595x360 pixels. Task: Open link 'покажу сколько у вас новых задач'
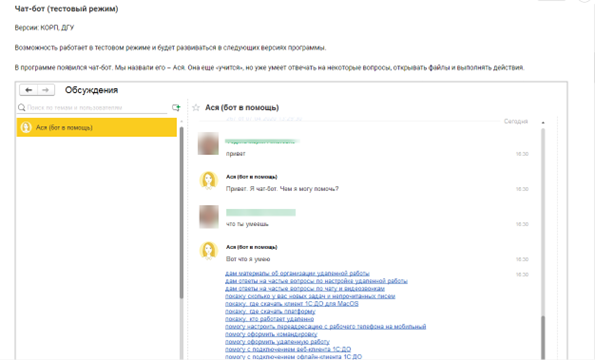[x=310, y=296]
